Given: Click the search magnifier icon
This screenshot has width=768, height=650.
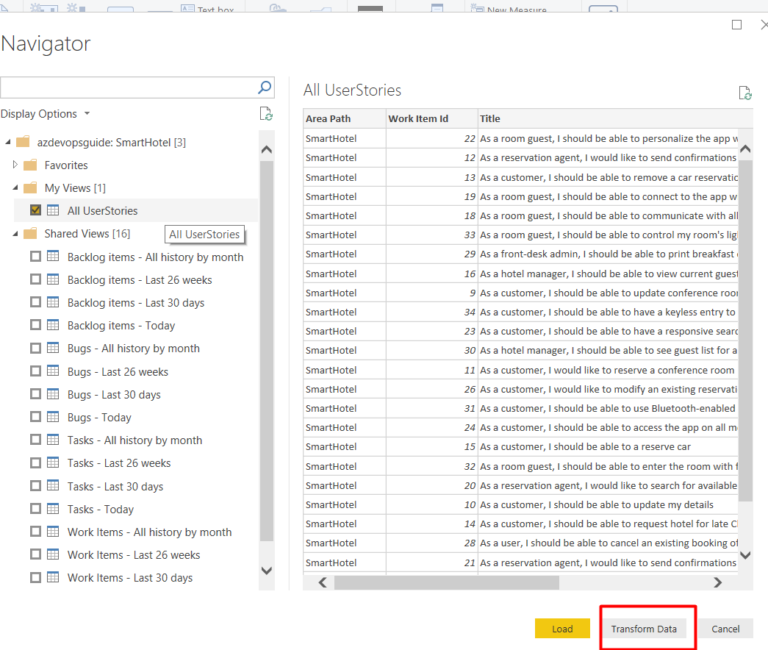Looking at the screenshot, I should pos(265,87).
